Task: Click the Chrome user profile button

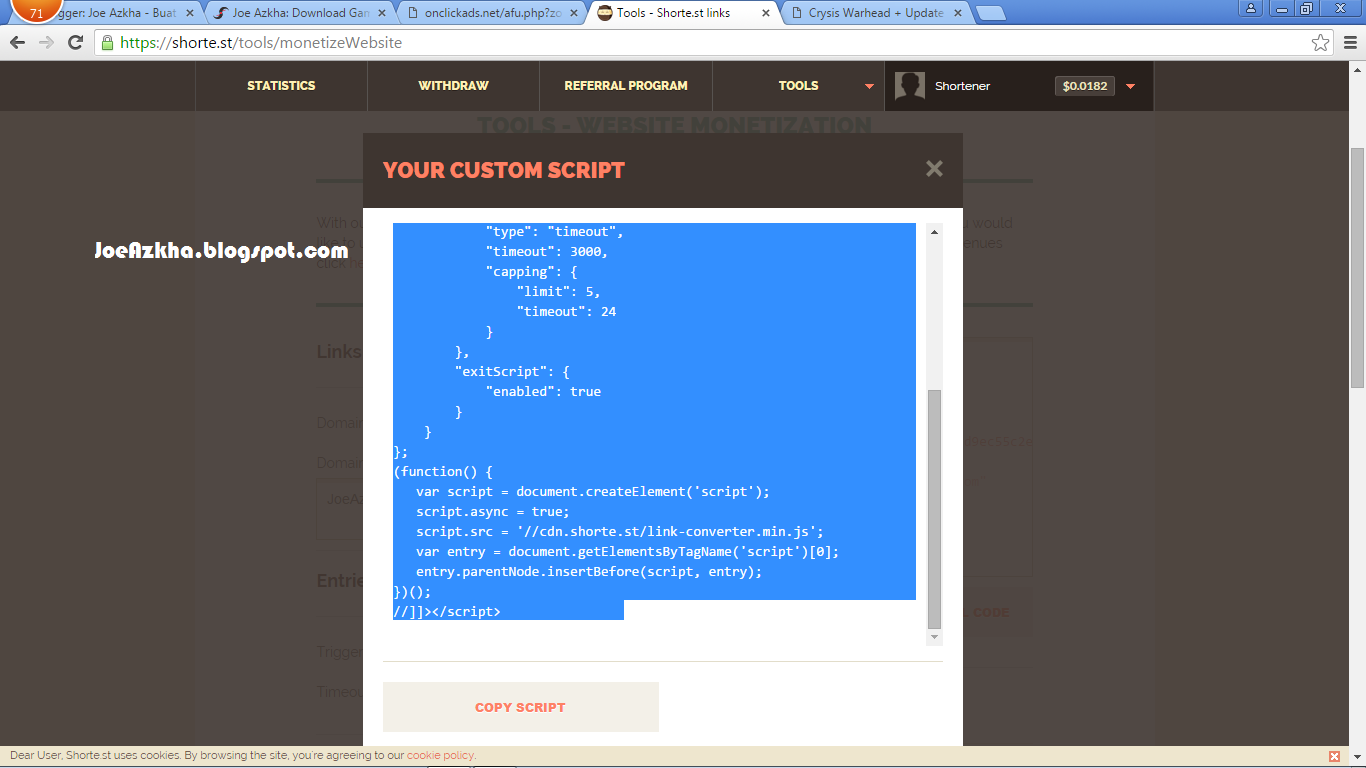Action: (x=1251, y=8)
